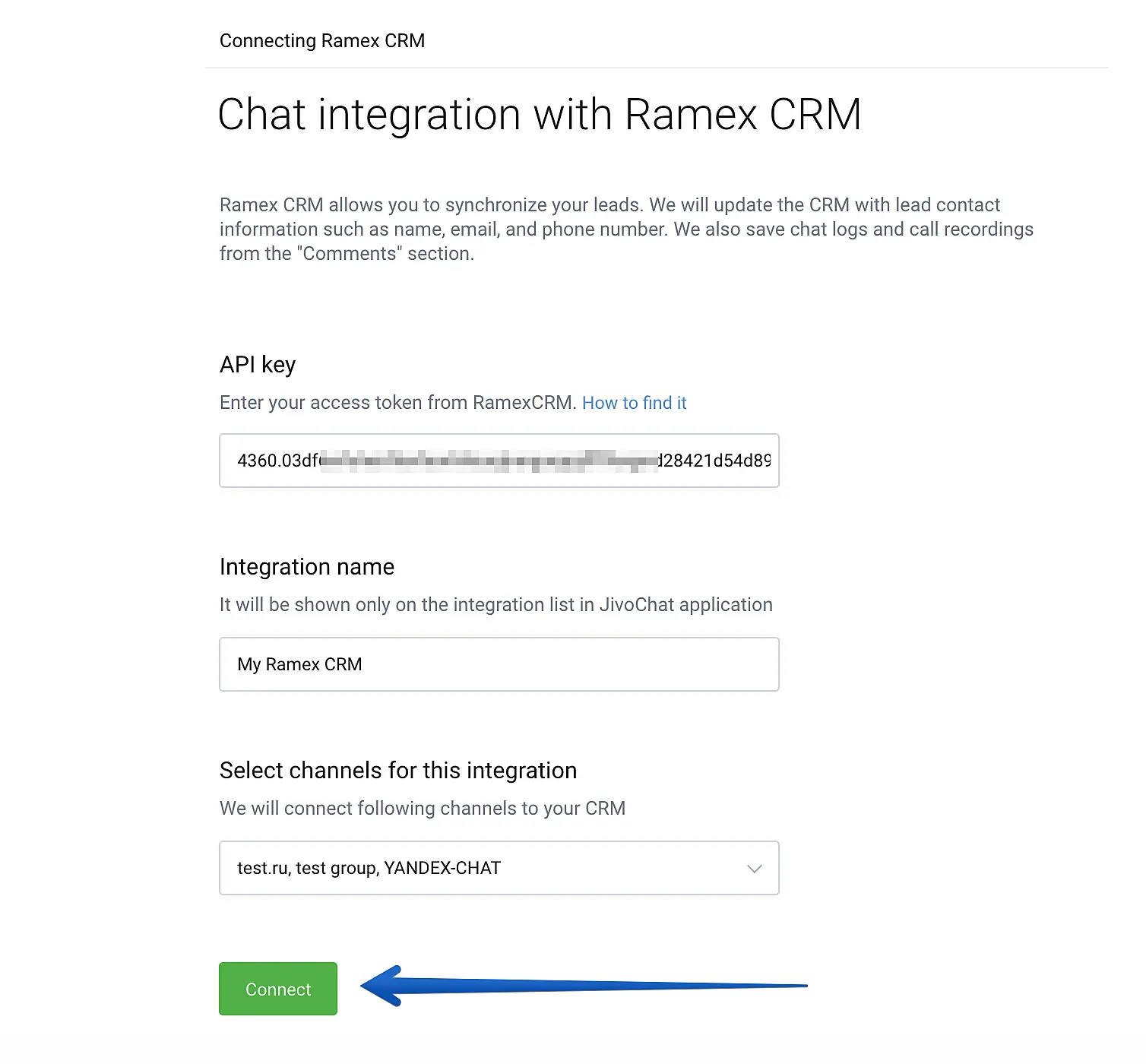Click "Select channels for this integration" label
Image resolution: width=1146 pixels, height=1064 pixels.
(397, 771)
